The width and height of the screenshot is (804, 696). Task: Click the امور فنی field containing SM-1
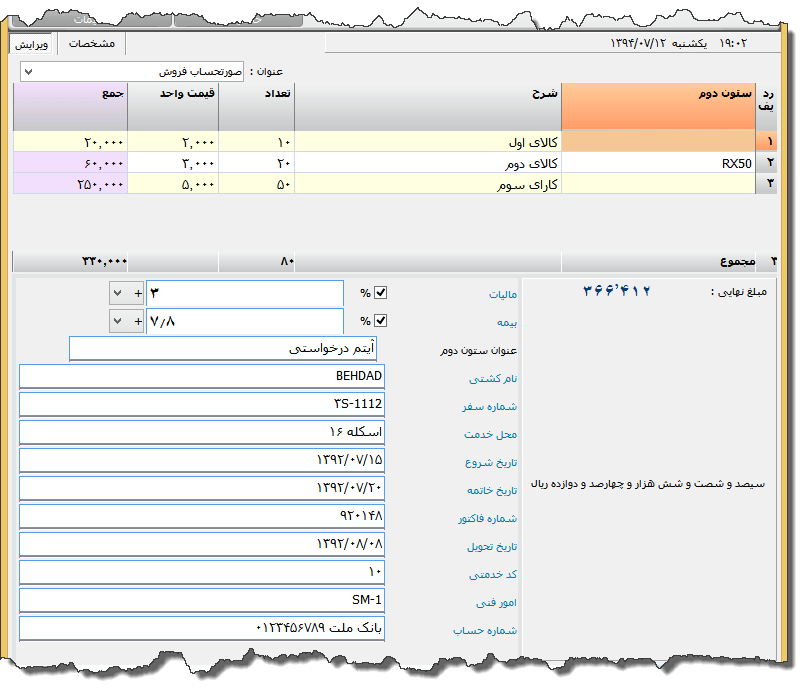(x=201, y=600)
